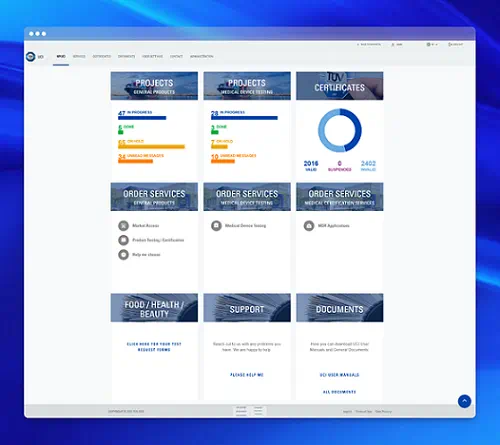Open the Contact nav tab
The height and width of the screenshot is (445, 500).
[176, 56]
